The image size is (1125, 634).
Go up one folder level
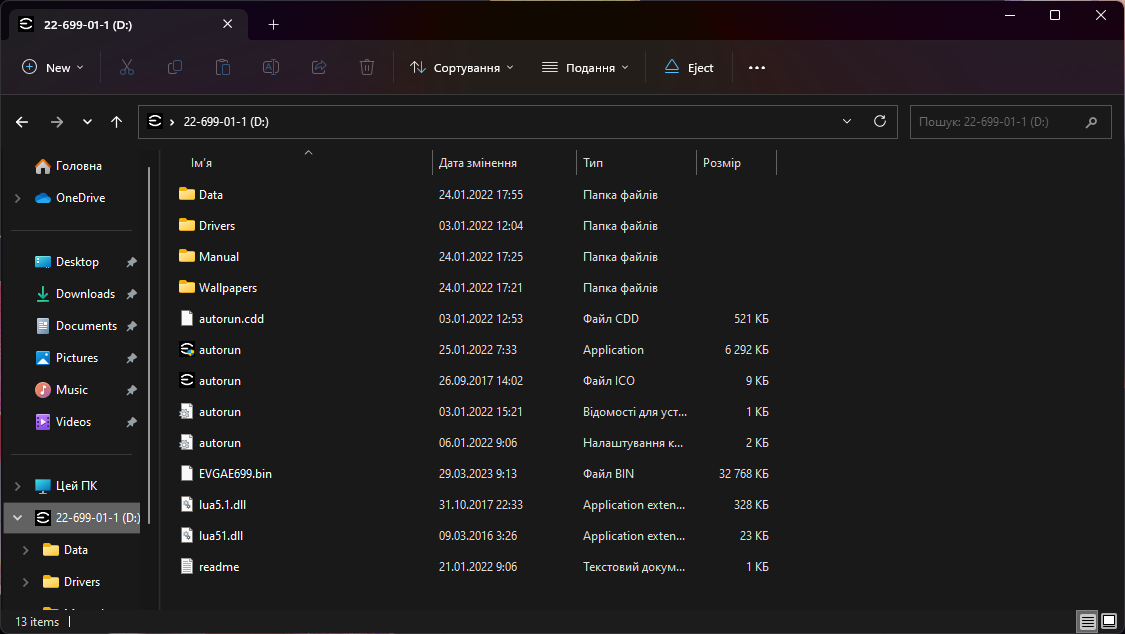click(x=116, y=121)
